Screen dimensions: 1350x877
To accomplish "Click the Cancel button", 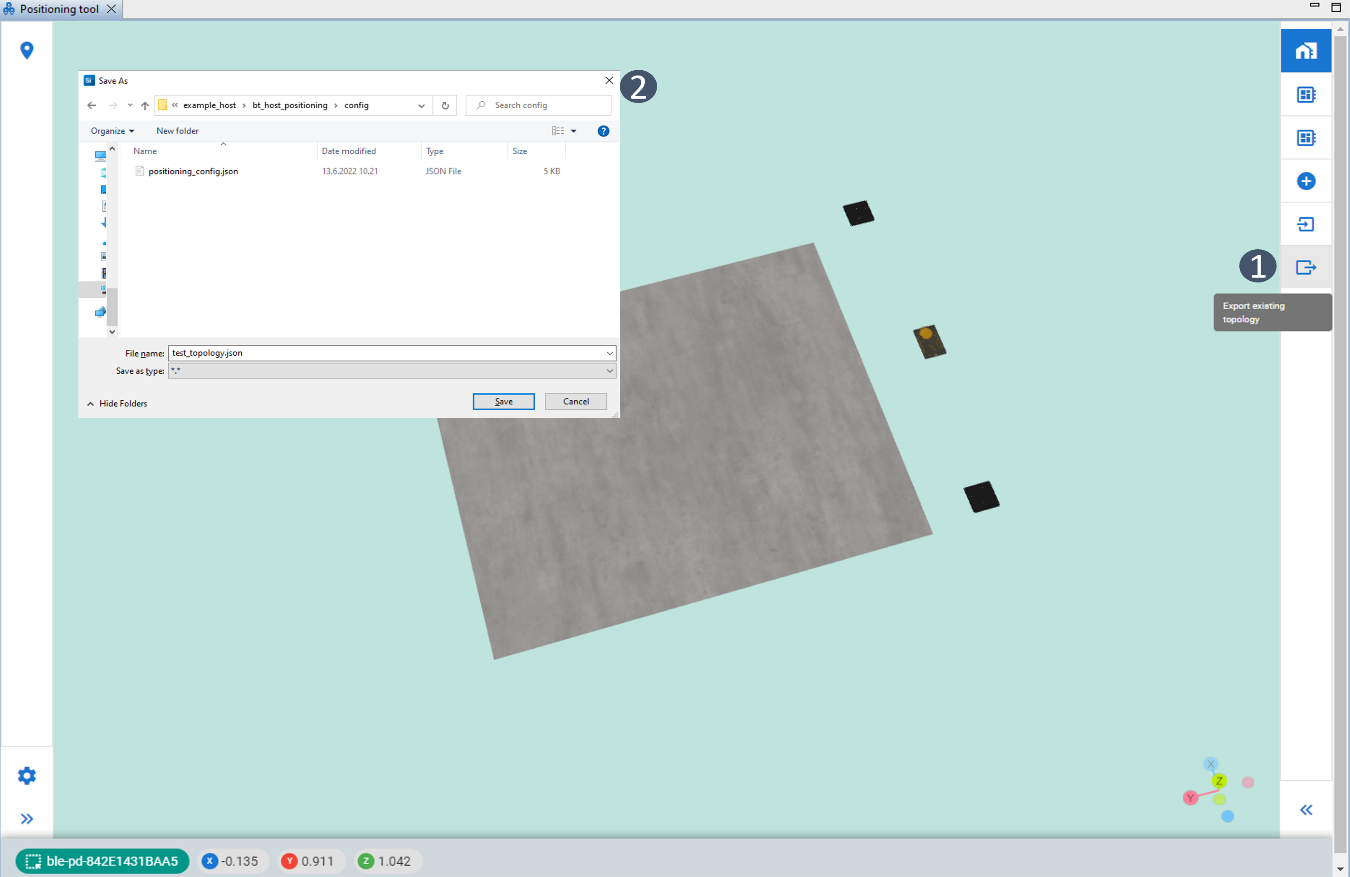I will pyautogui.click(x=575, y=401).
